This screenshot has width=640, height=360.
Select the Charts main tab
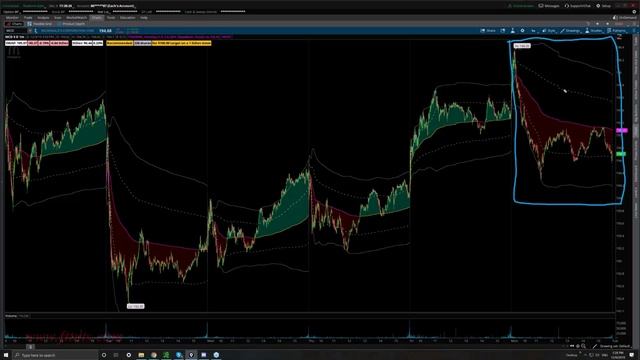(97, 18)
